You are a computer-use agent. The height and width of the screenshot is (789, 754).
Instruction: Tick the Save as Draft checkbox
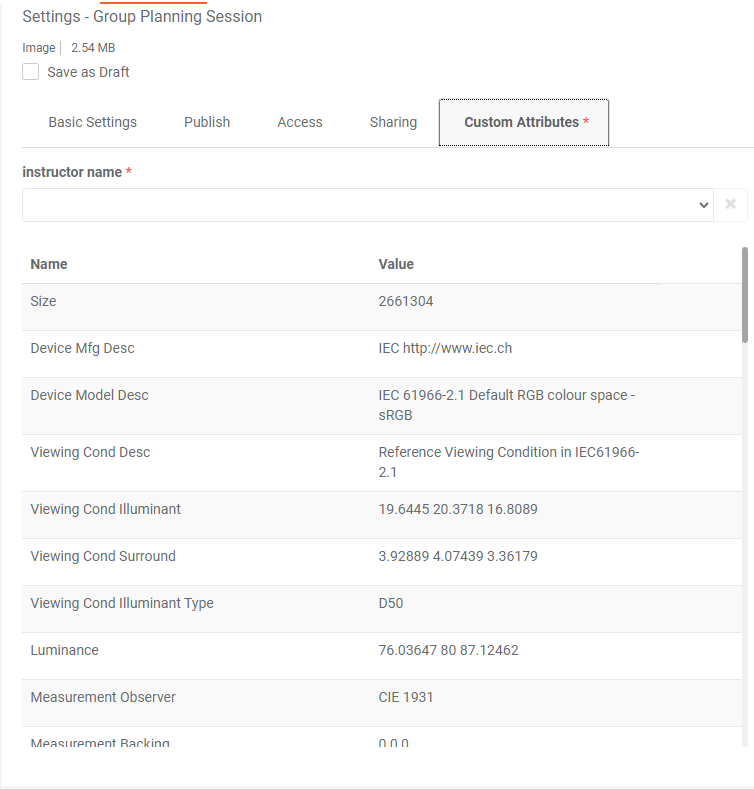click(31, 72)
